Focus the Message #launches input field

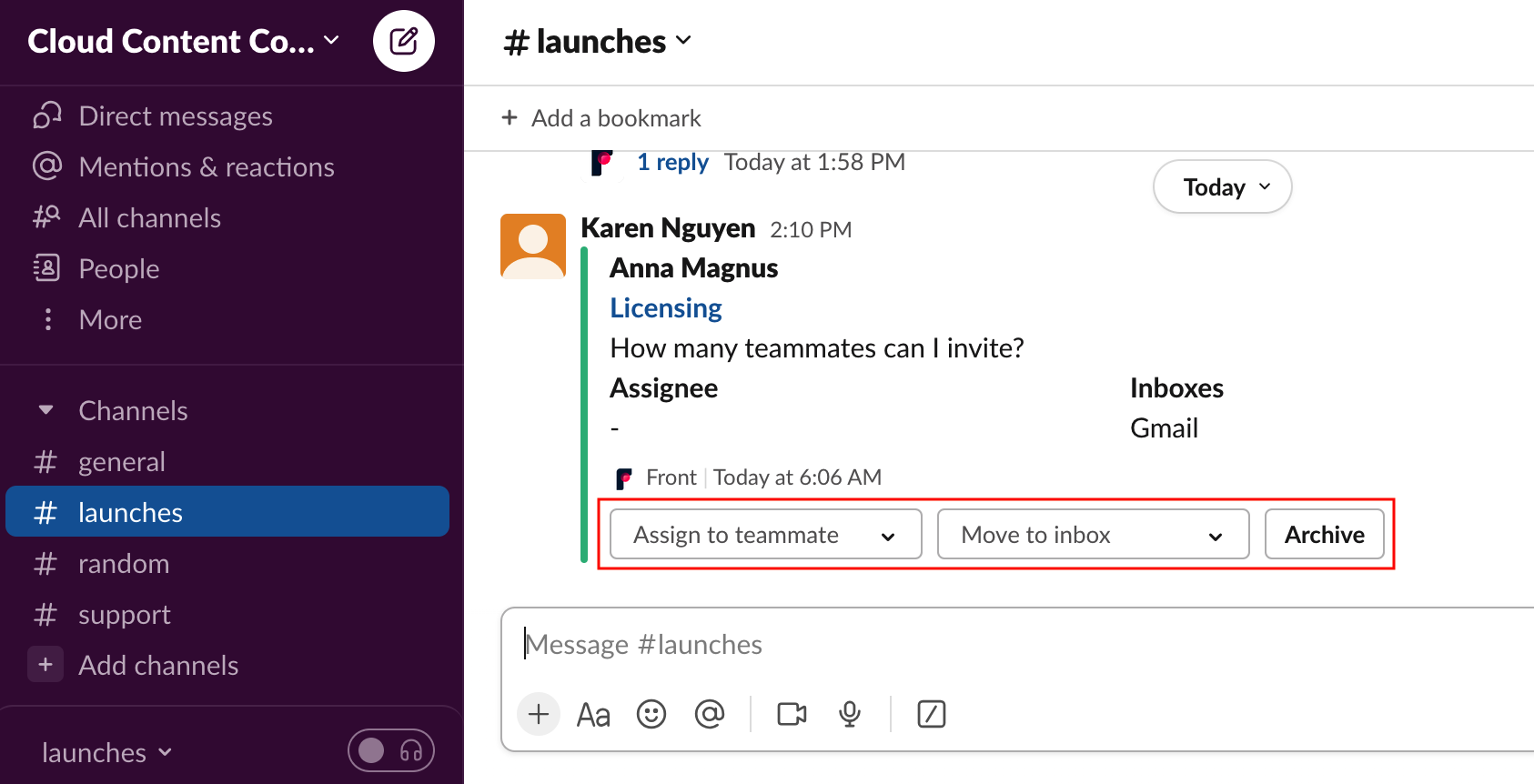point(1017,645)
